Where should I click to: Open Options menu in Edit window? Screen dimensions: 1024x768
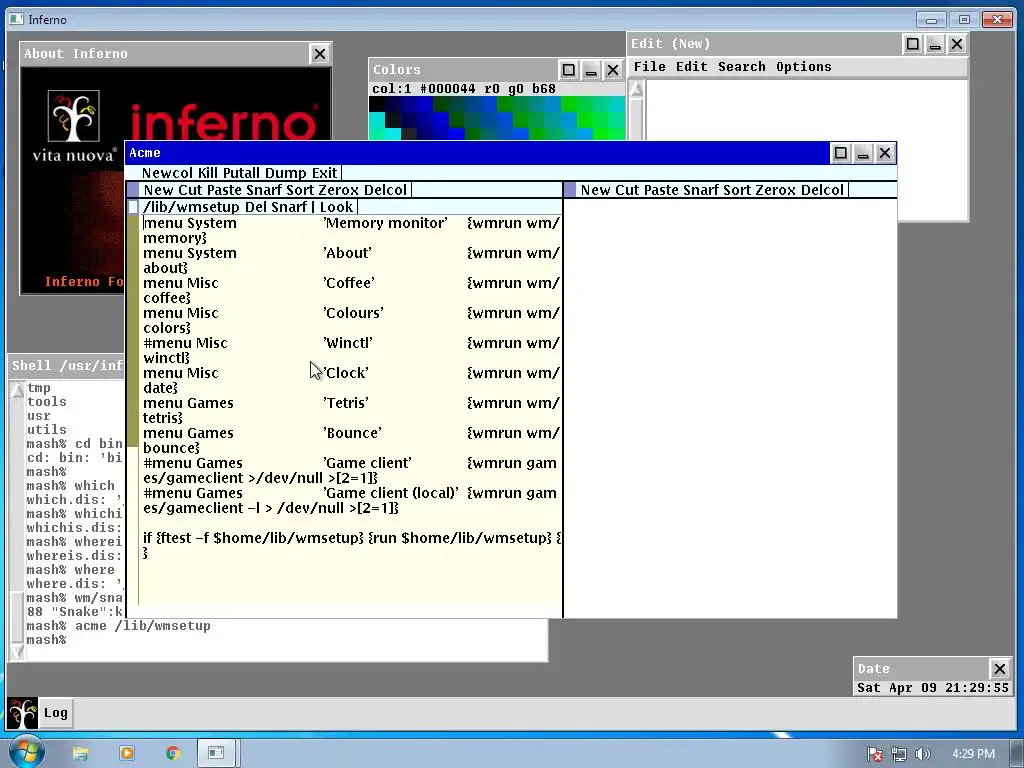[x=803, y=67]
